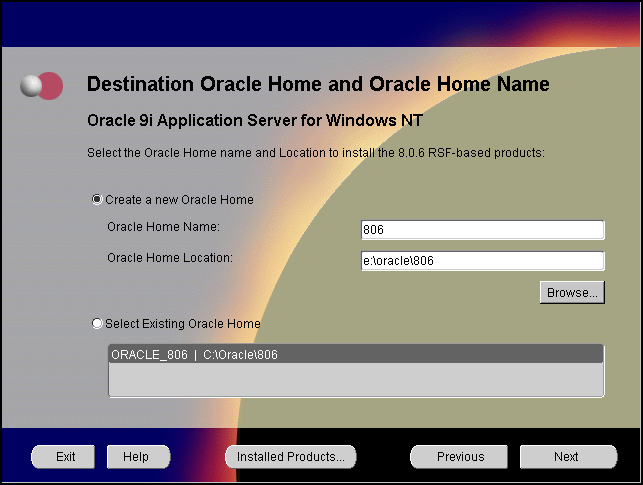Click the Oracle Home Location field

482,261
